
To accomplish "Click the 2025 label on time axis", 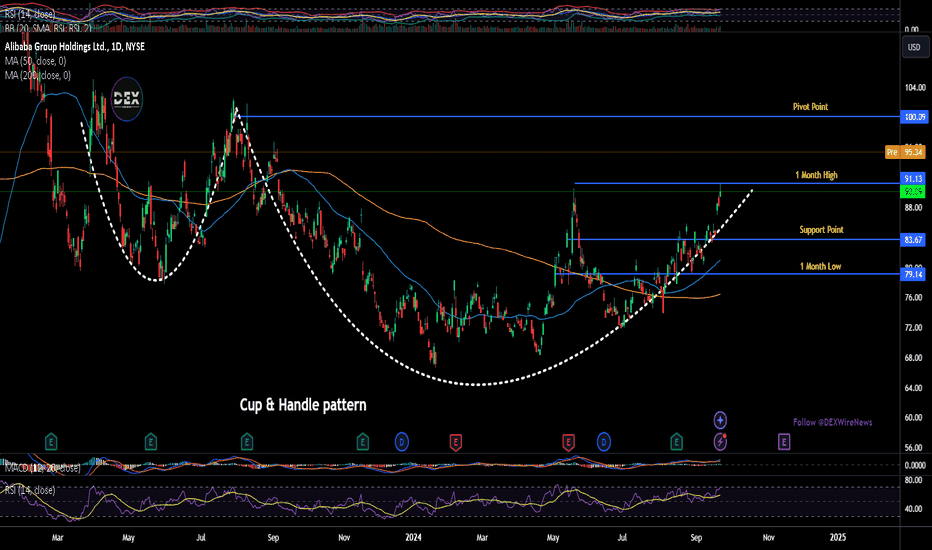I will tap(837, 538).
